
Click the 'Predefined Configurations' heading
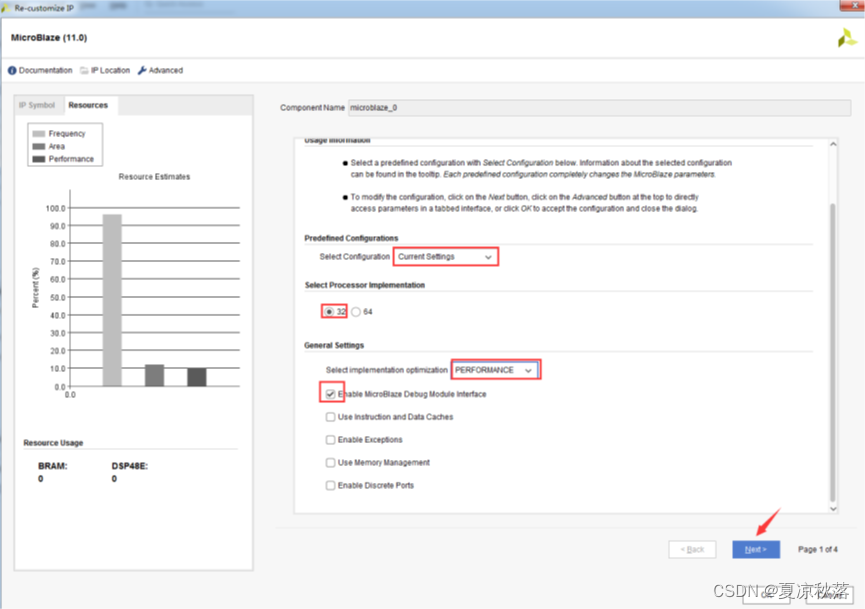coord(351,238)
